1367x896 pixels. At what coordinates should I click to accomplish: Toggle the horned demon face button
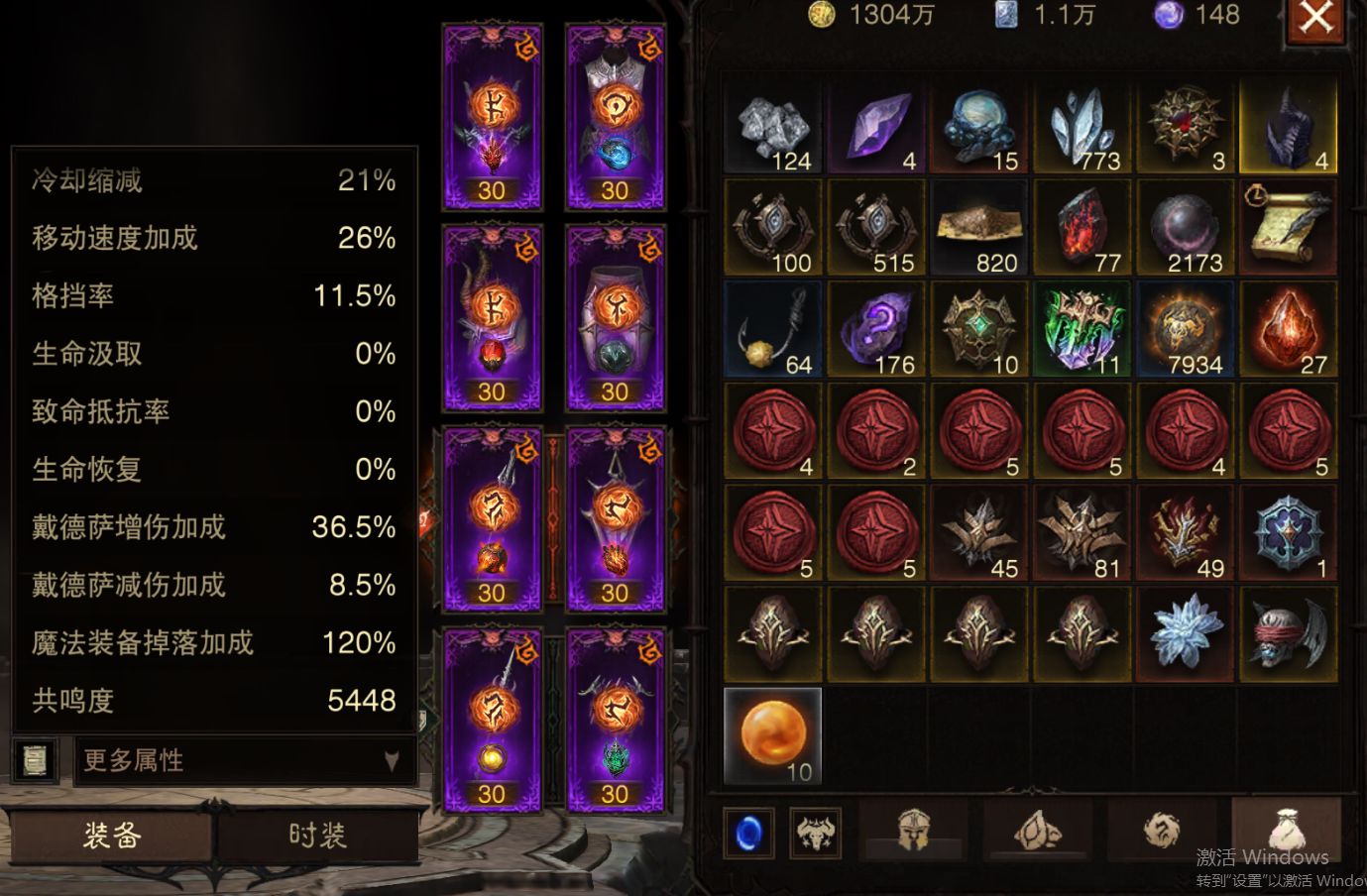point(815,833)
